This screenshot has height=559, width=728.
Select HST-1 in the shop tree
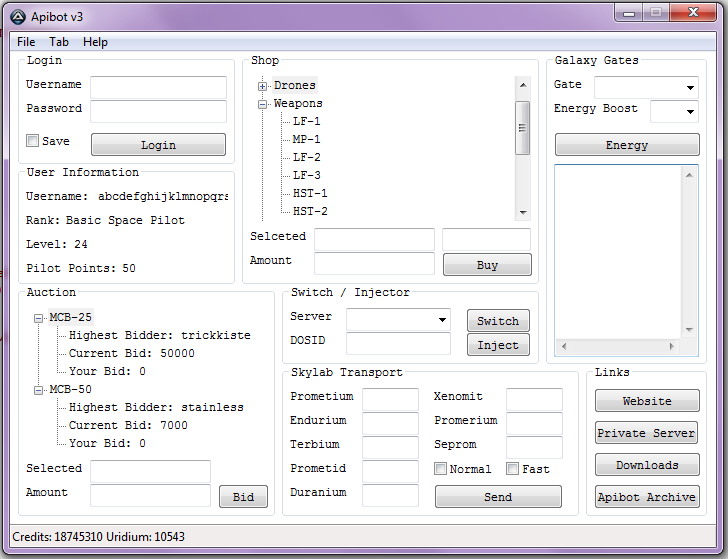pyautogui.click(x=310, y=193)
